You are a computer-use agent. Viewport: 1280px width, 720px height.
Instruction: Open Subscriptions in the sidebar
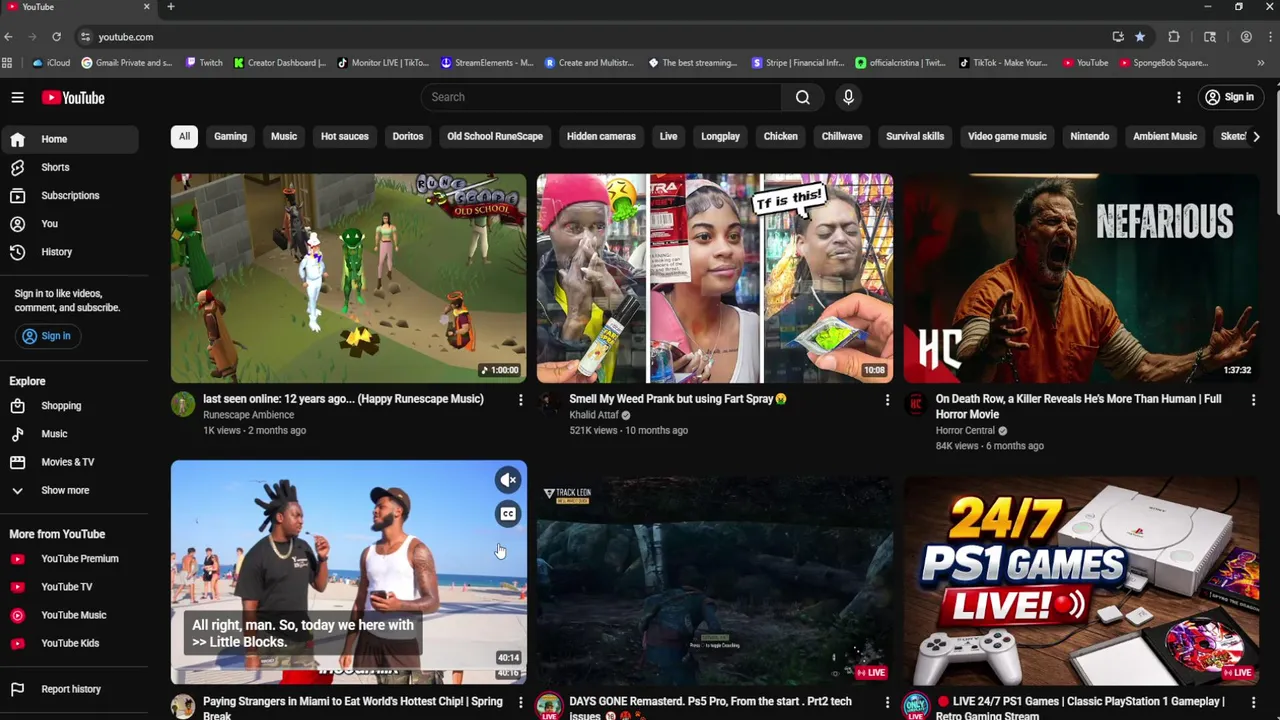coord(69,195)
